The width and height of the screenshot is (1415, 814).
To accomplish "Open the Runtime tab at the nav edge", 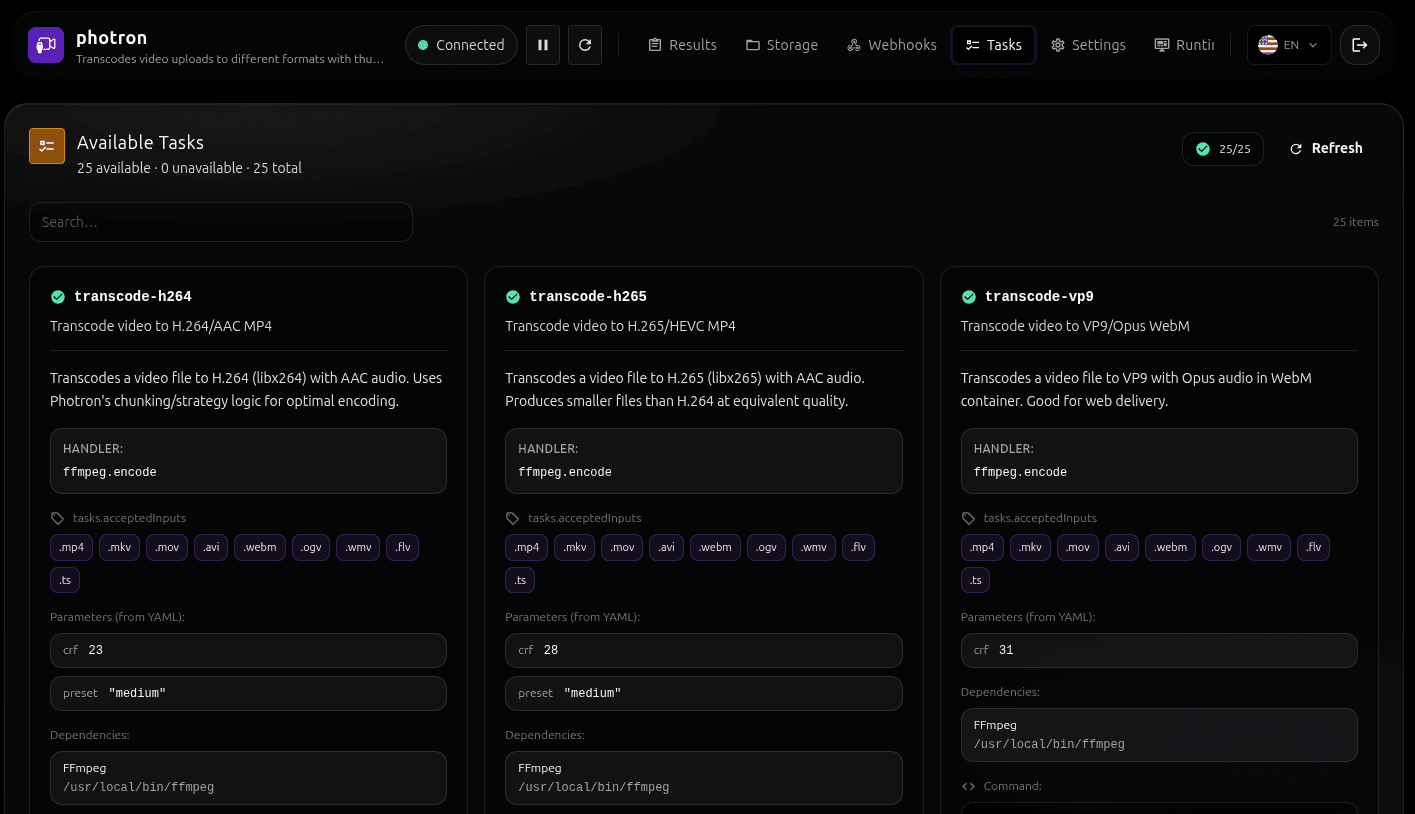I will 1184,45.
